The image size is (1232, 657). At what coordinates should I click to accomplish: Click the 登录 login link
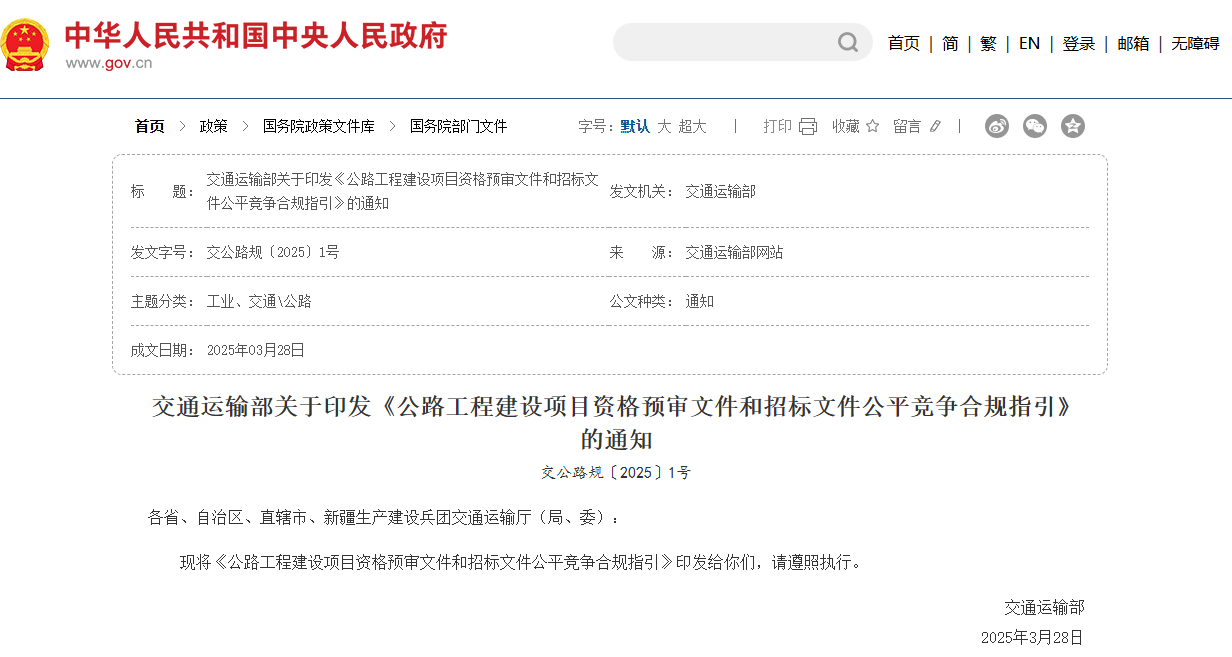(x=1079, y=44)
